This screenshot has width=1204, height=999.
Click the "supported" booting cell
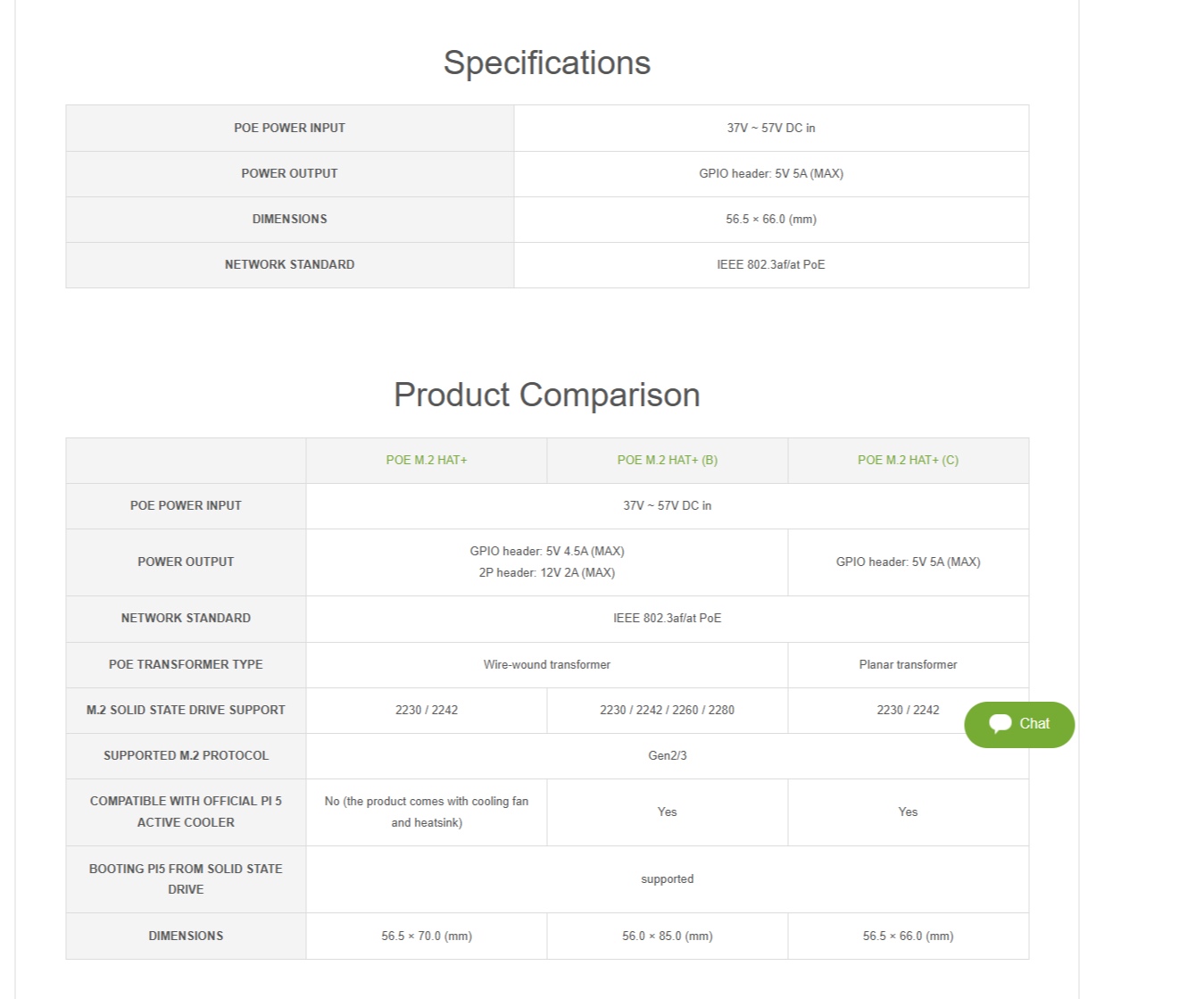click(x=667, y=878)
